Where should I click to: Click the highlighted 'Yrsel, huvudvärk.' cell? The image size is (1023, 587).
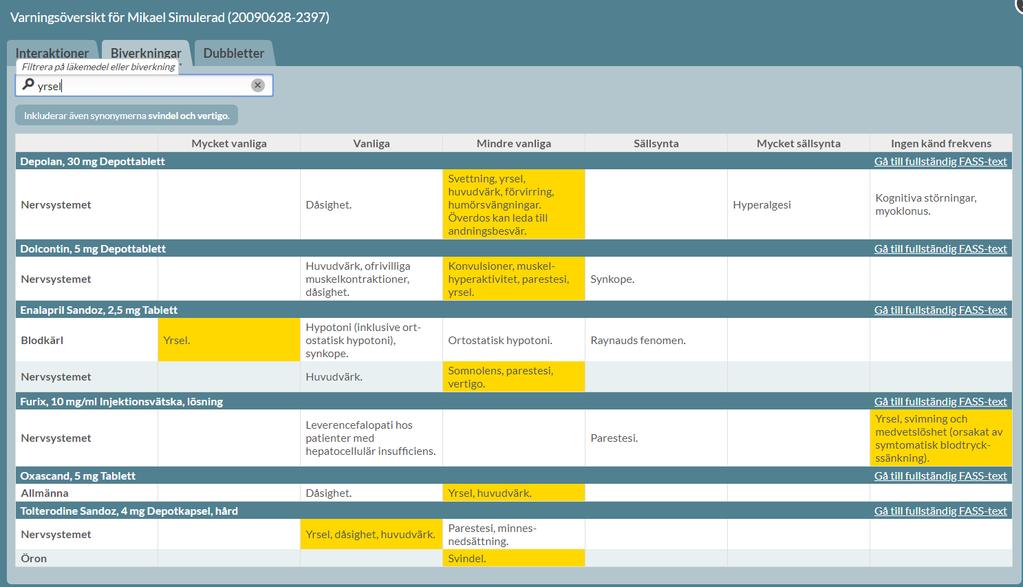pos(513,493)
